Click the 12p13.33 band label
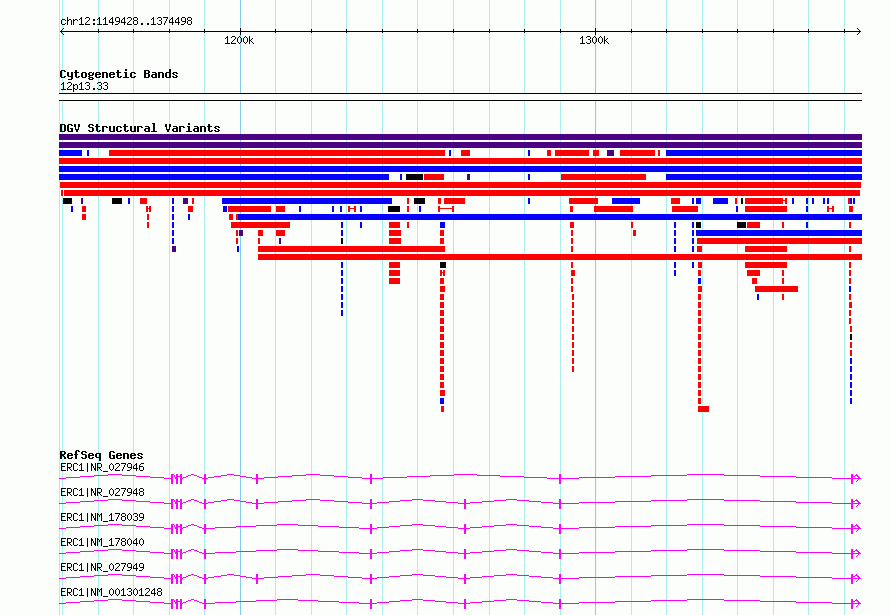The height and width of the screenshot is (615, 890). [84, 86]
